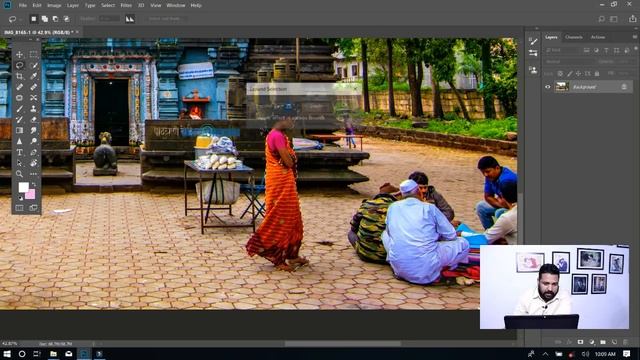Click the Background layer thumbnail
The image size is (640, 360).
pos(562,87)
